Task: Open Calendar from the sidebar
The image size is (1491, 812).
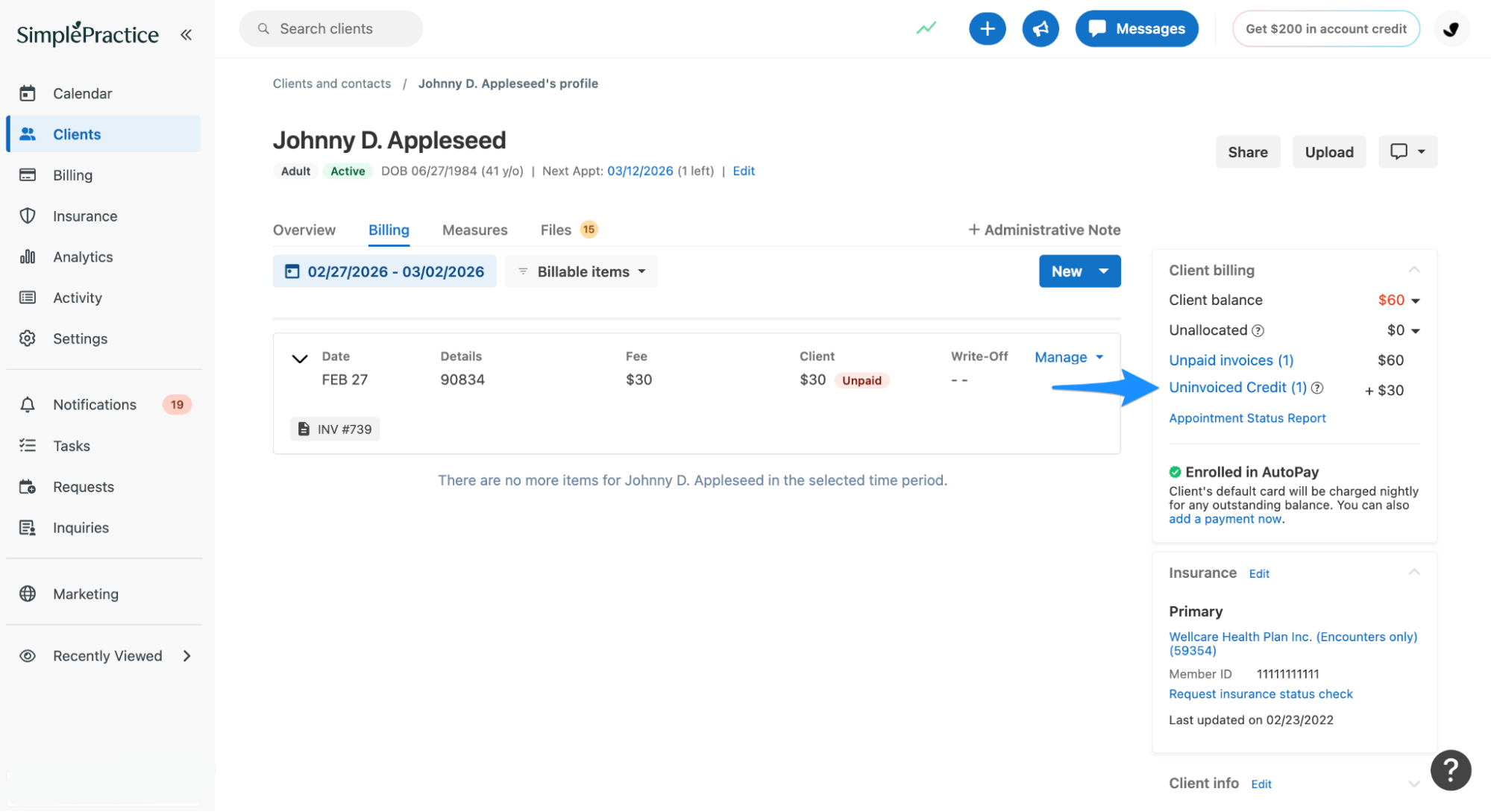Action: tap(82, 93)
